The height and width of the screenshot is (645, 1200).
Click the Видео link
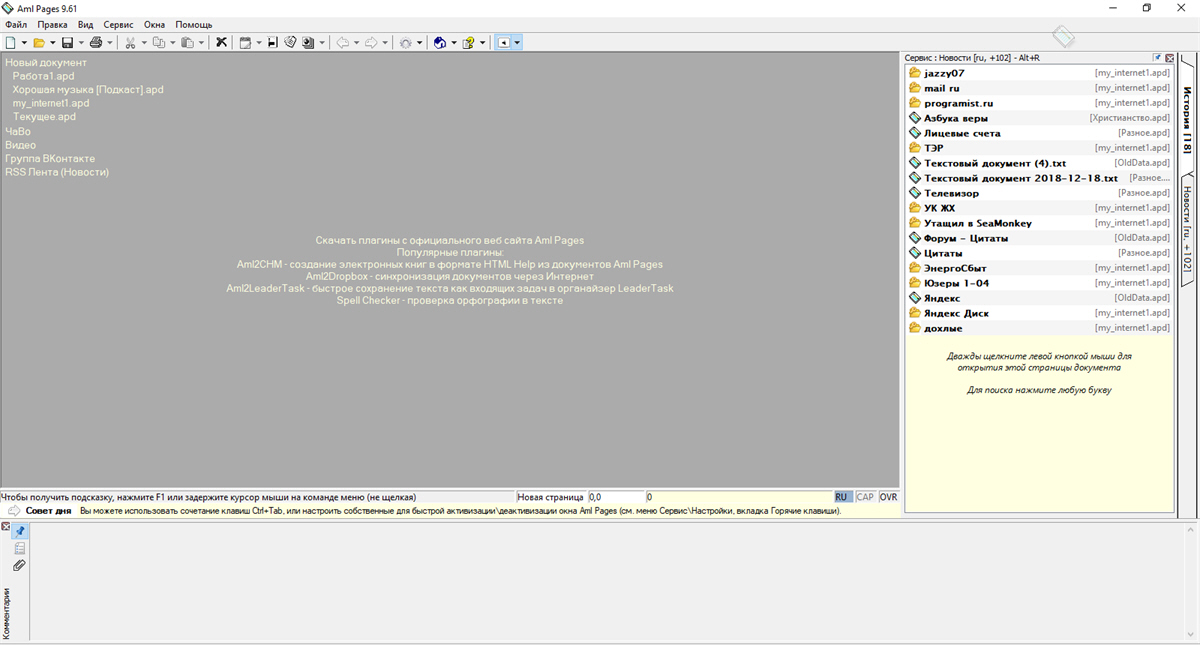click(20, 145)
